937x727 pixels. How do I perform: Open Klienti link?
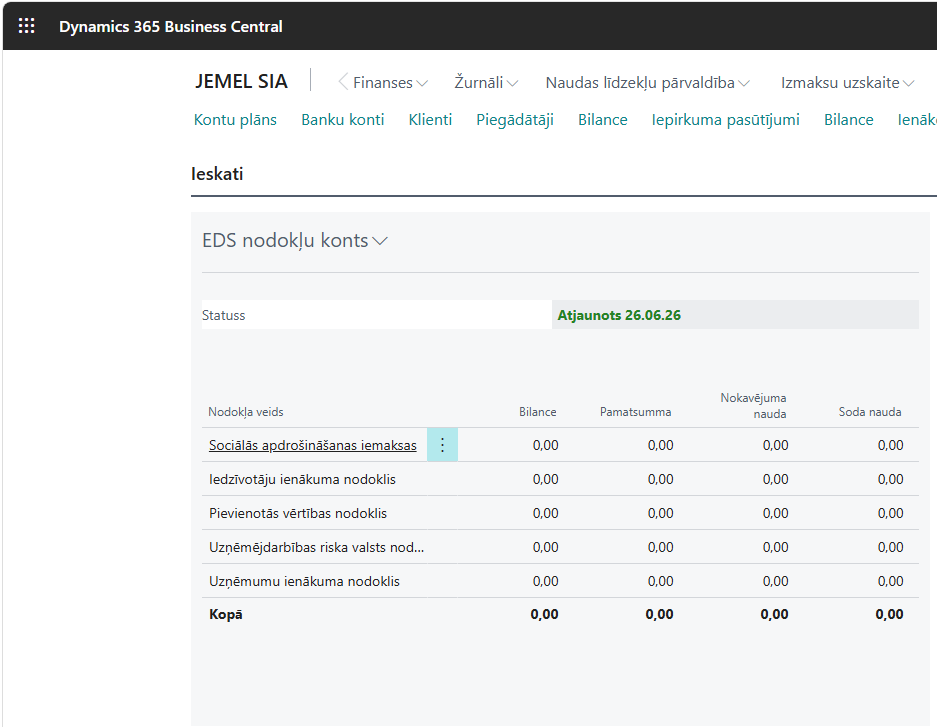click(430, 119)
